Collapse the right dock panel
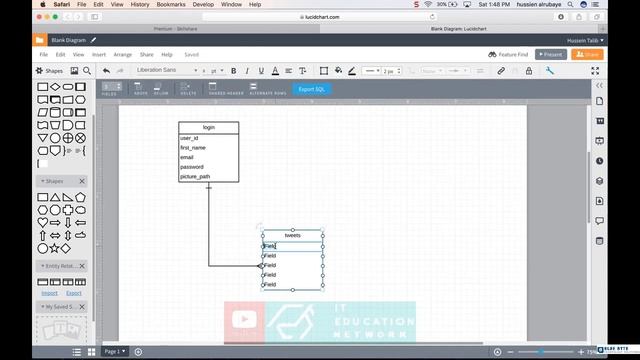The width and height of the screenshot is (640, 360). (x=599, y=85)
